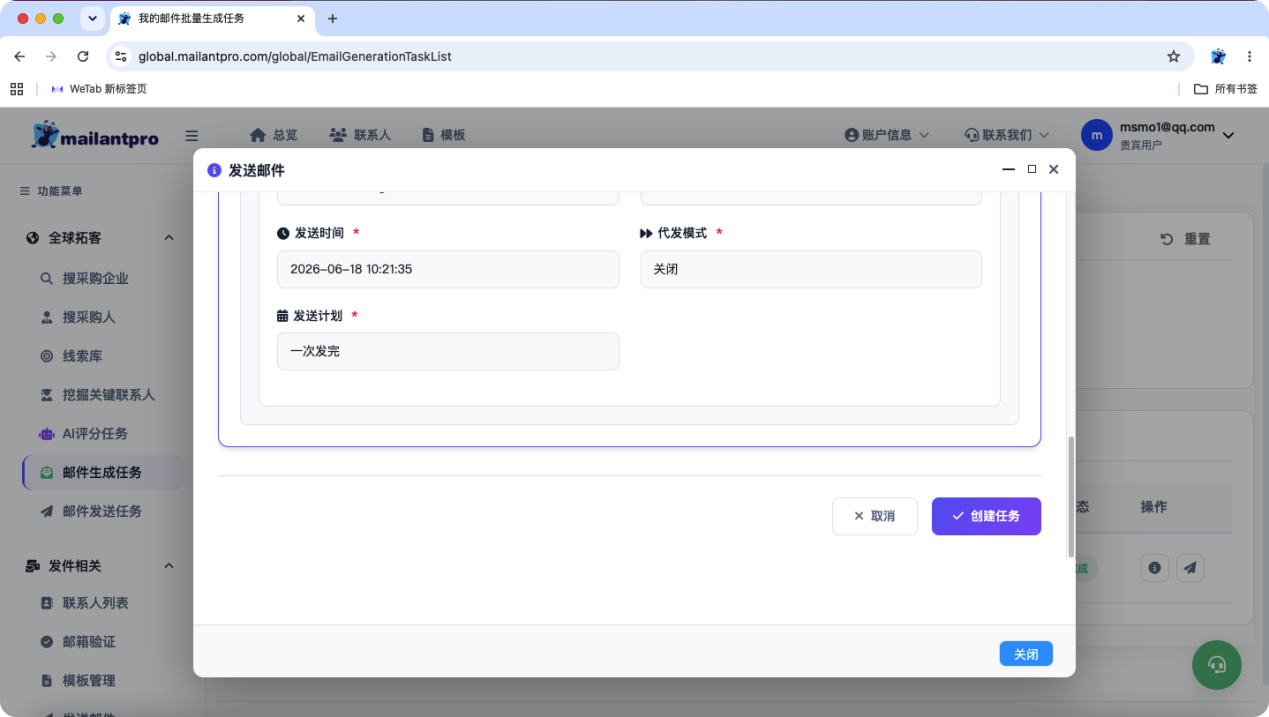
Task: Click the browser back arrow
Action: click(x=19, y=57)
